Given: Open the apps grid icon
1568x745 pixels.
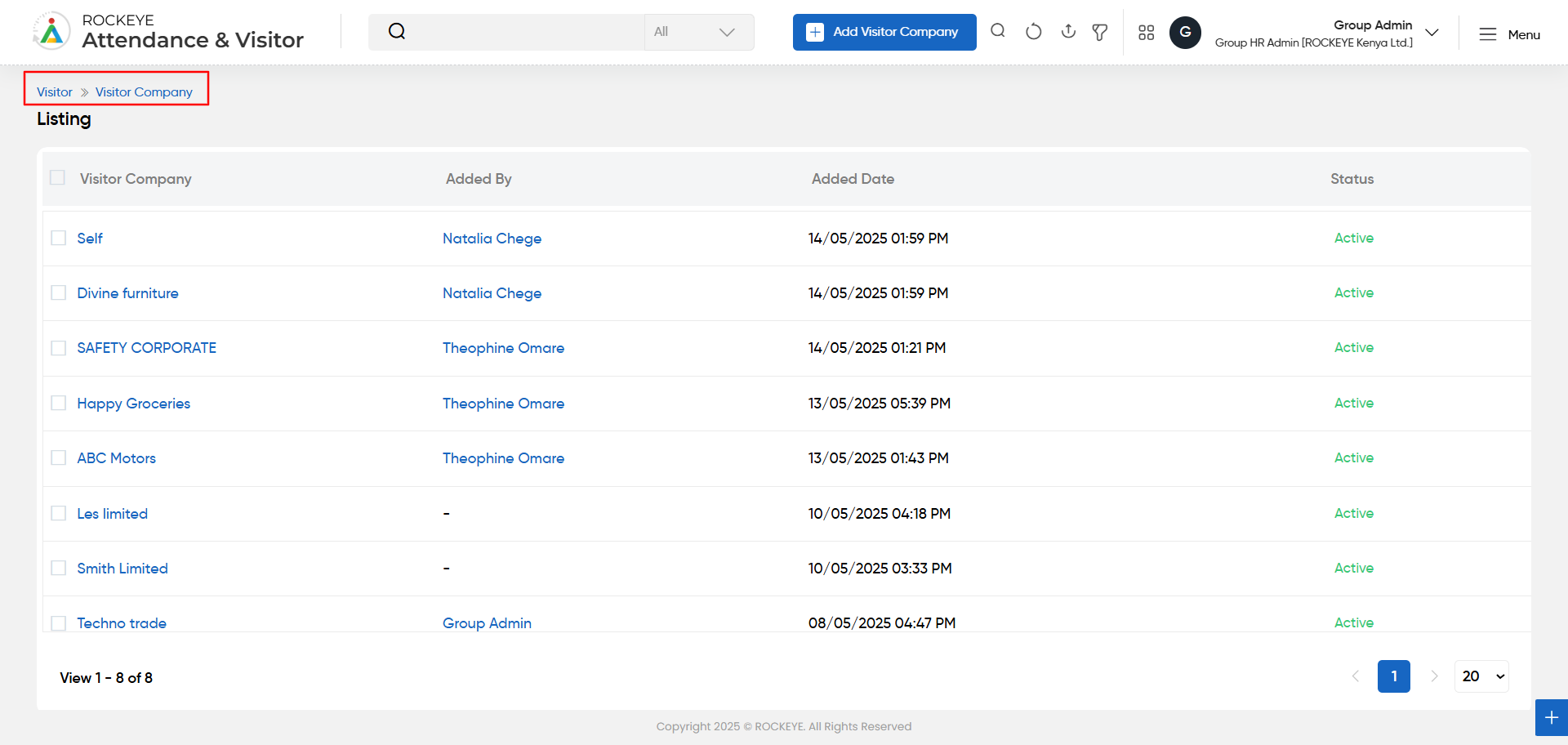Looking at the screenshot, I should point(1147,32).
